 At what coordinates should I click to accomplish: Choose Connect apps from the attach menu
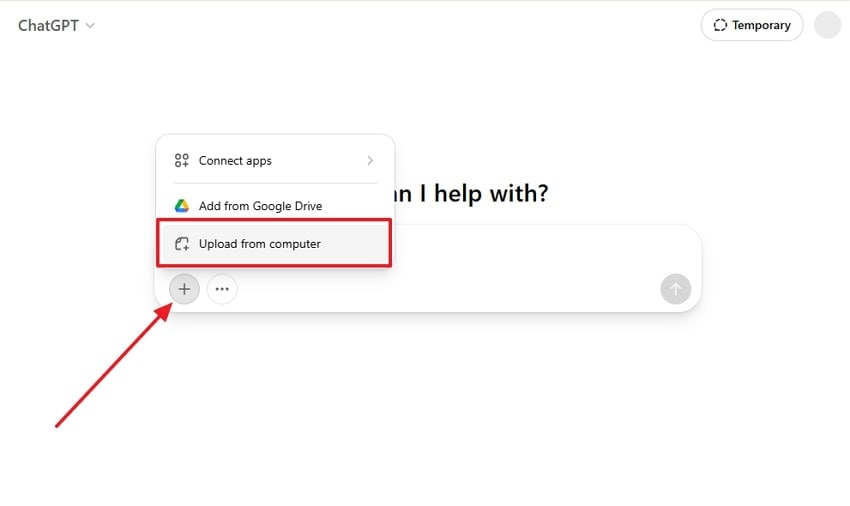235,160
